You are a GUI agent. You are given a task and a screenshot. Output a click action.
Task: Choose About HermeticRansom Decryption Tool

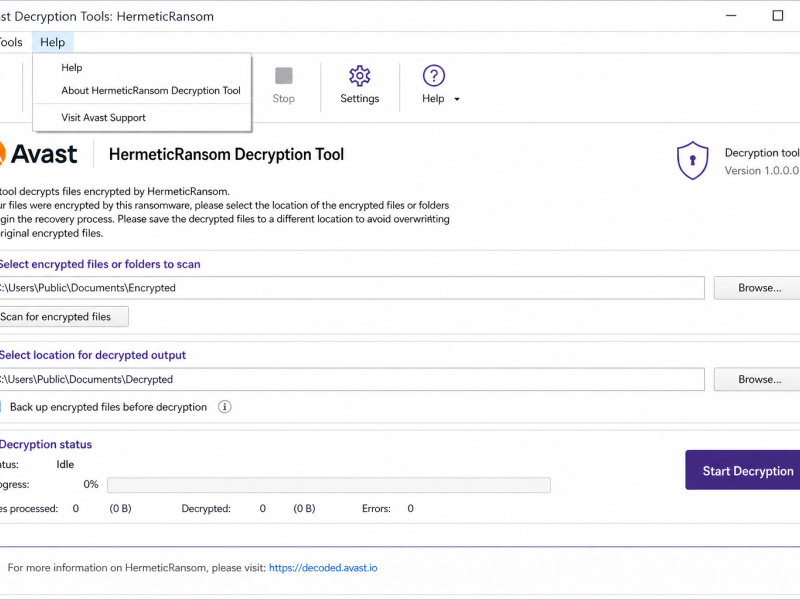coord(142,90)
